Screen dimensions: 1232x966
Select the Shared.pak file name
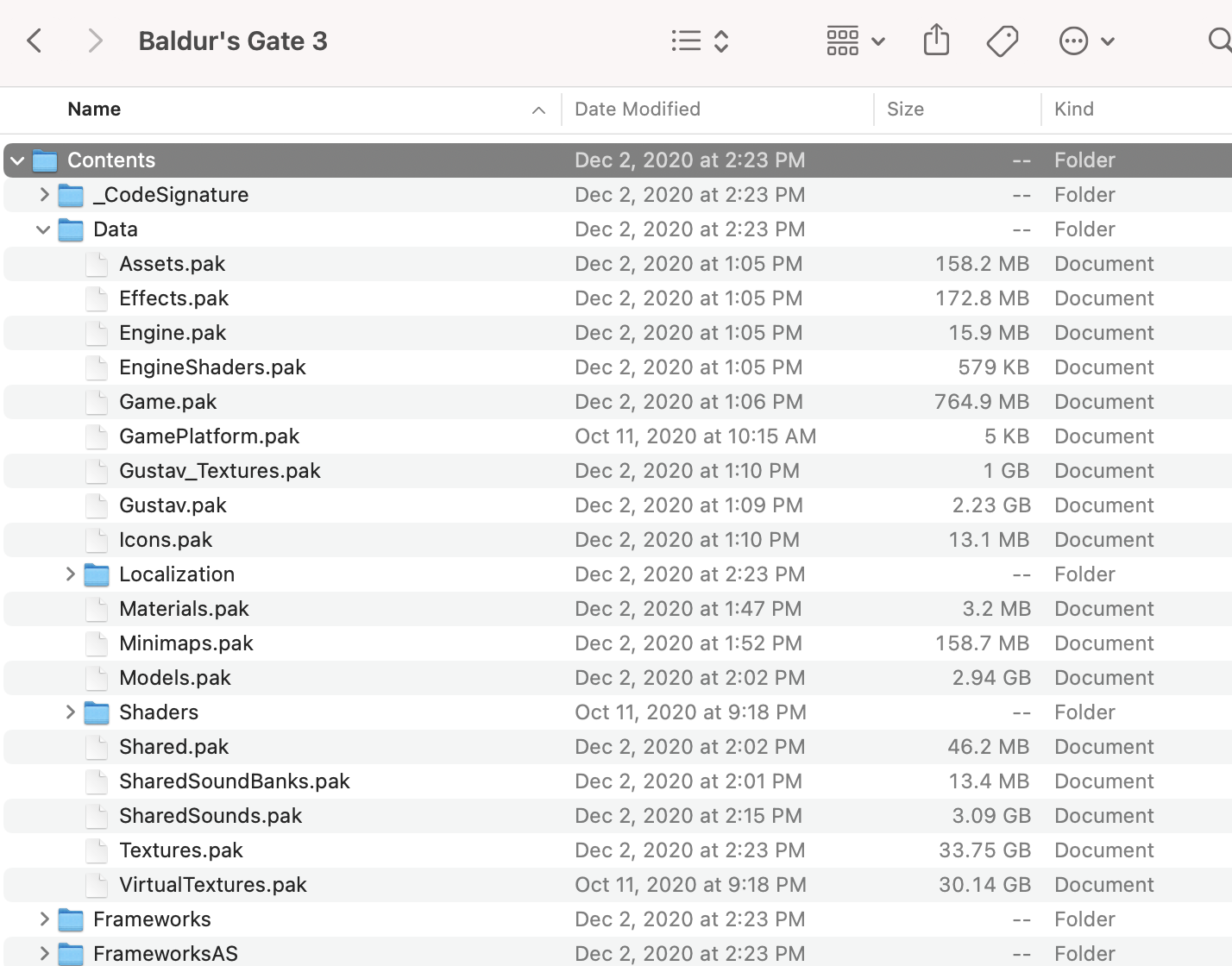(x=174, y=747)
